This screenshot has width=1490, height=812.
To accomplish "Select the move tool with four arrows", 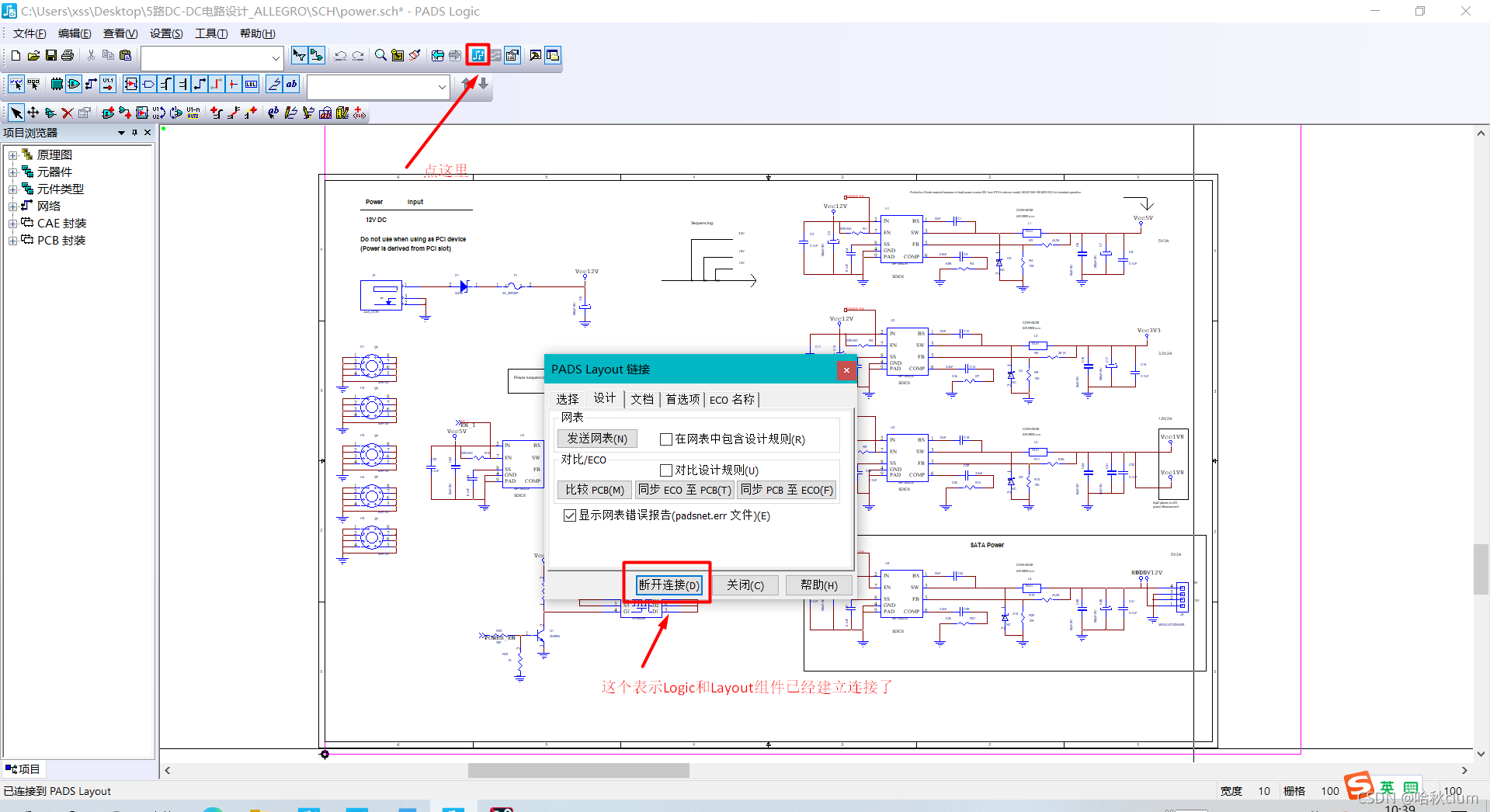I will [33, 113].
